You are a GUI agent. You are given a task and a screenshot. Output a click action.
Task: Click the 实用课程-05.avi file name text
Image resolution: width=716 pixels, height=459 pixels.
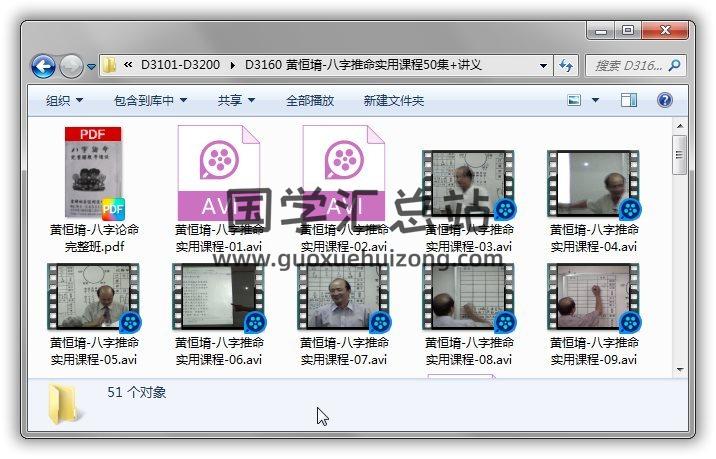pos(94,359)
